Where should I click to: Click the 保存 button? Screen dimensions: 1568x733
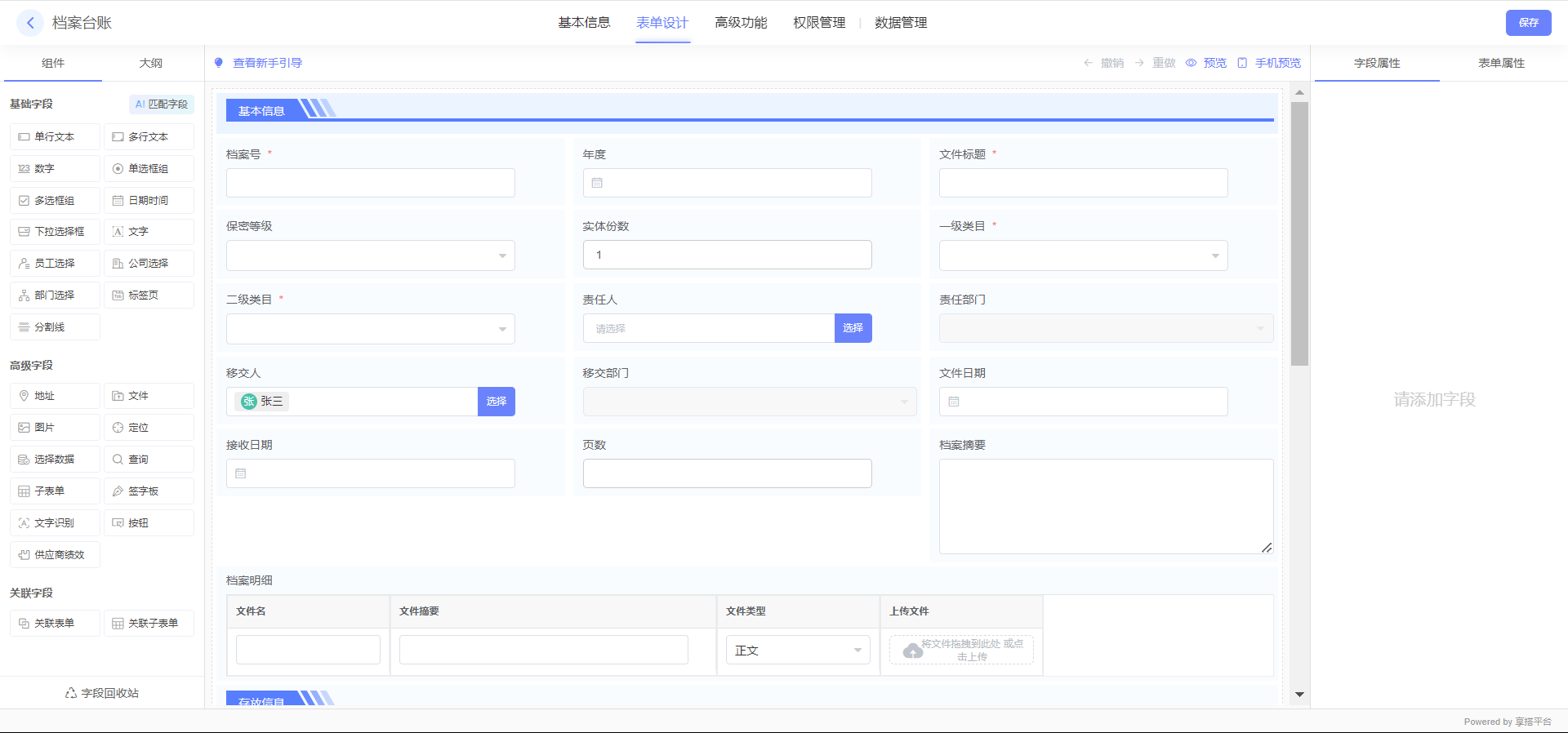point(1528,23)
